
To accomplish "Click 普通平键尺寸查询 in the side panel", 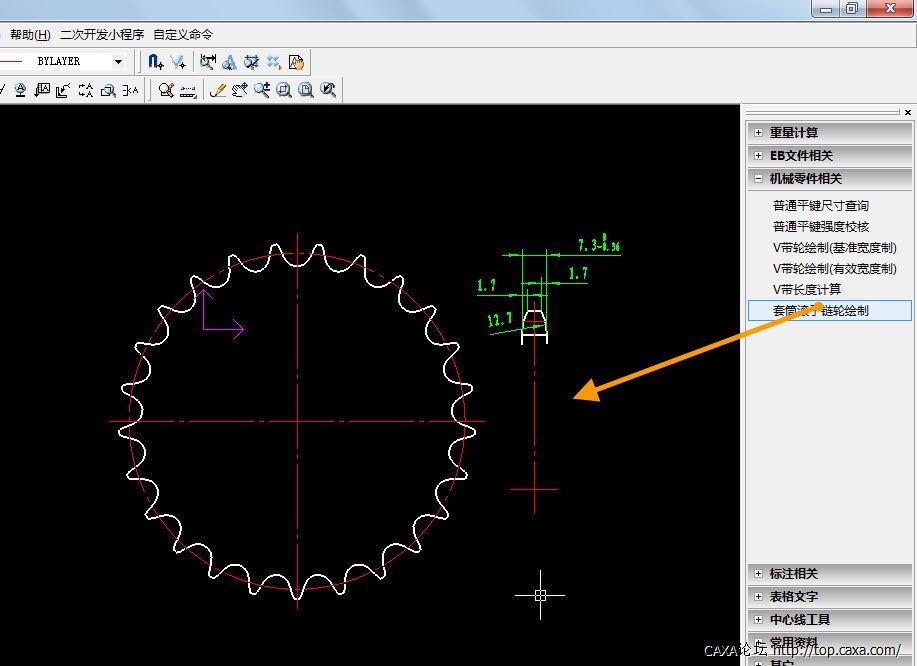I will coord(820,206).
